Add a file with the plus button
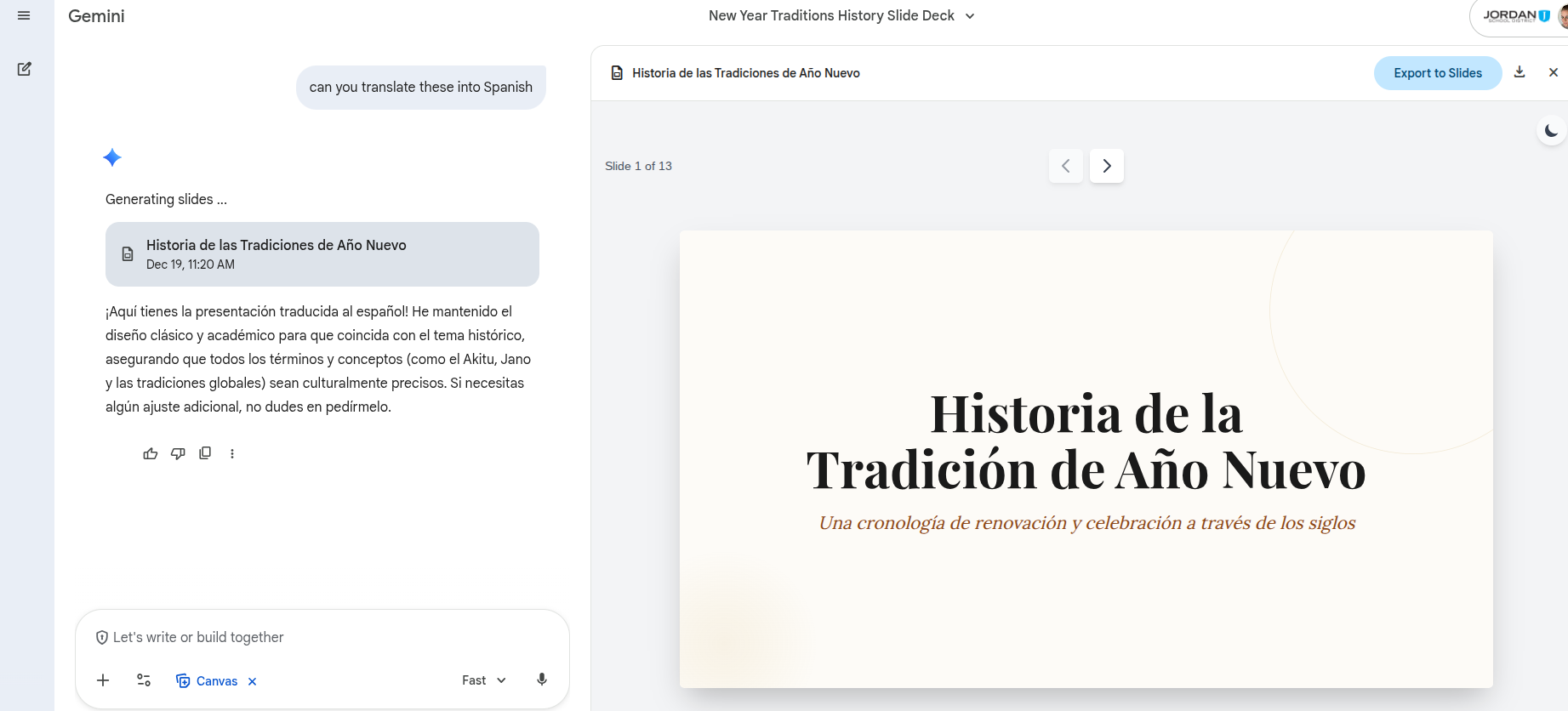The image size is (1568, 711). tap(103, 680)
